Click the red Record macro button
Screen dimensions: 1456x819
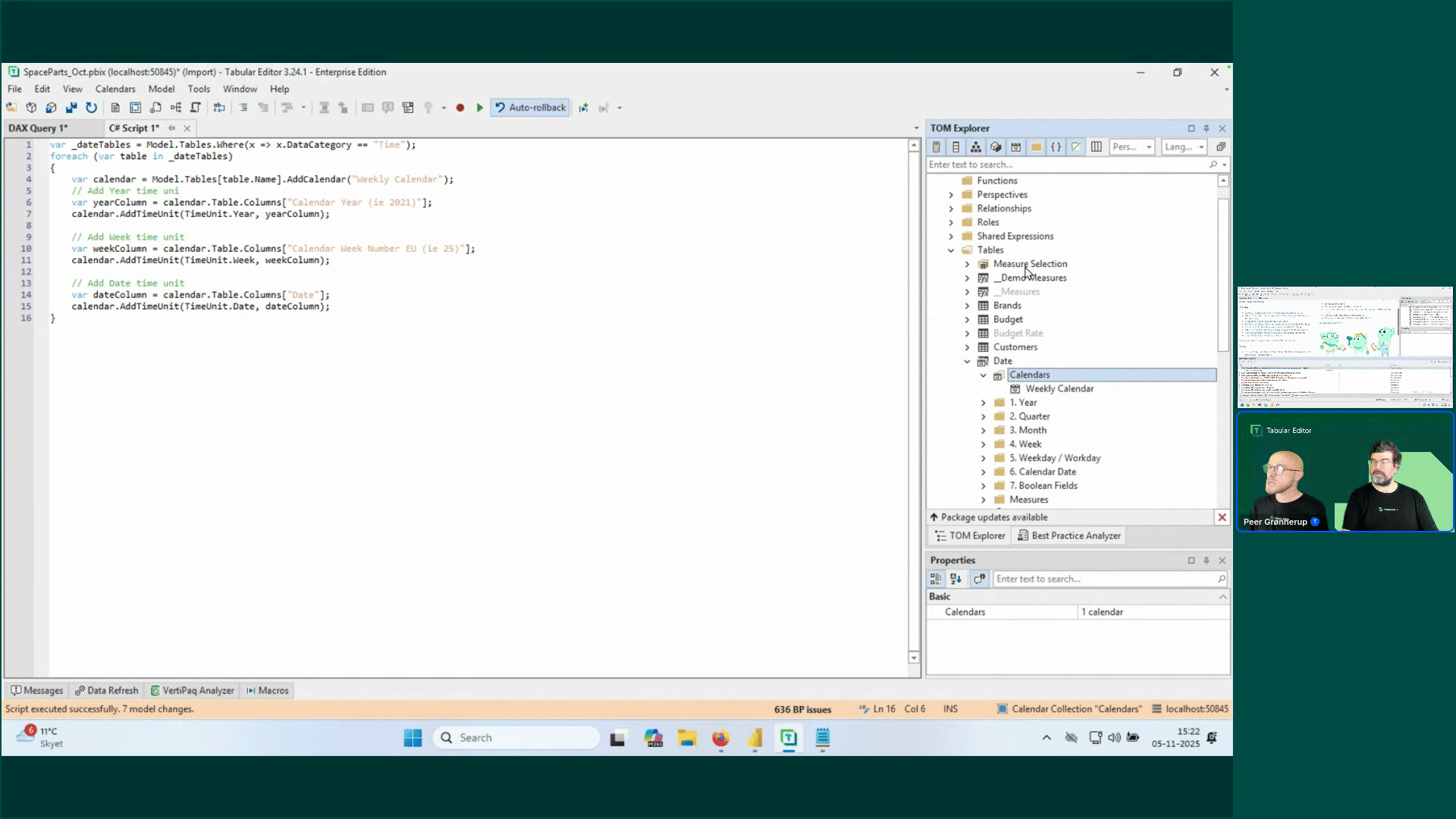point(460,108)
